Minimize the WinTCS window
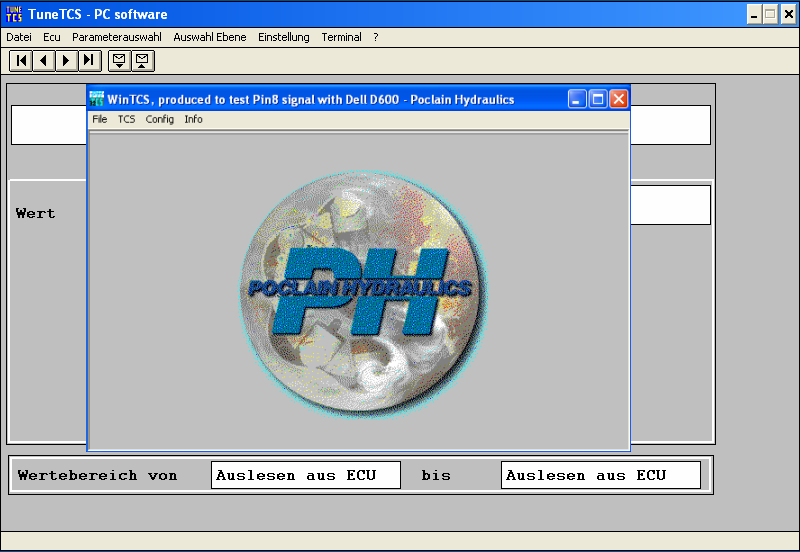 click(577, 99)
